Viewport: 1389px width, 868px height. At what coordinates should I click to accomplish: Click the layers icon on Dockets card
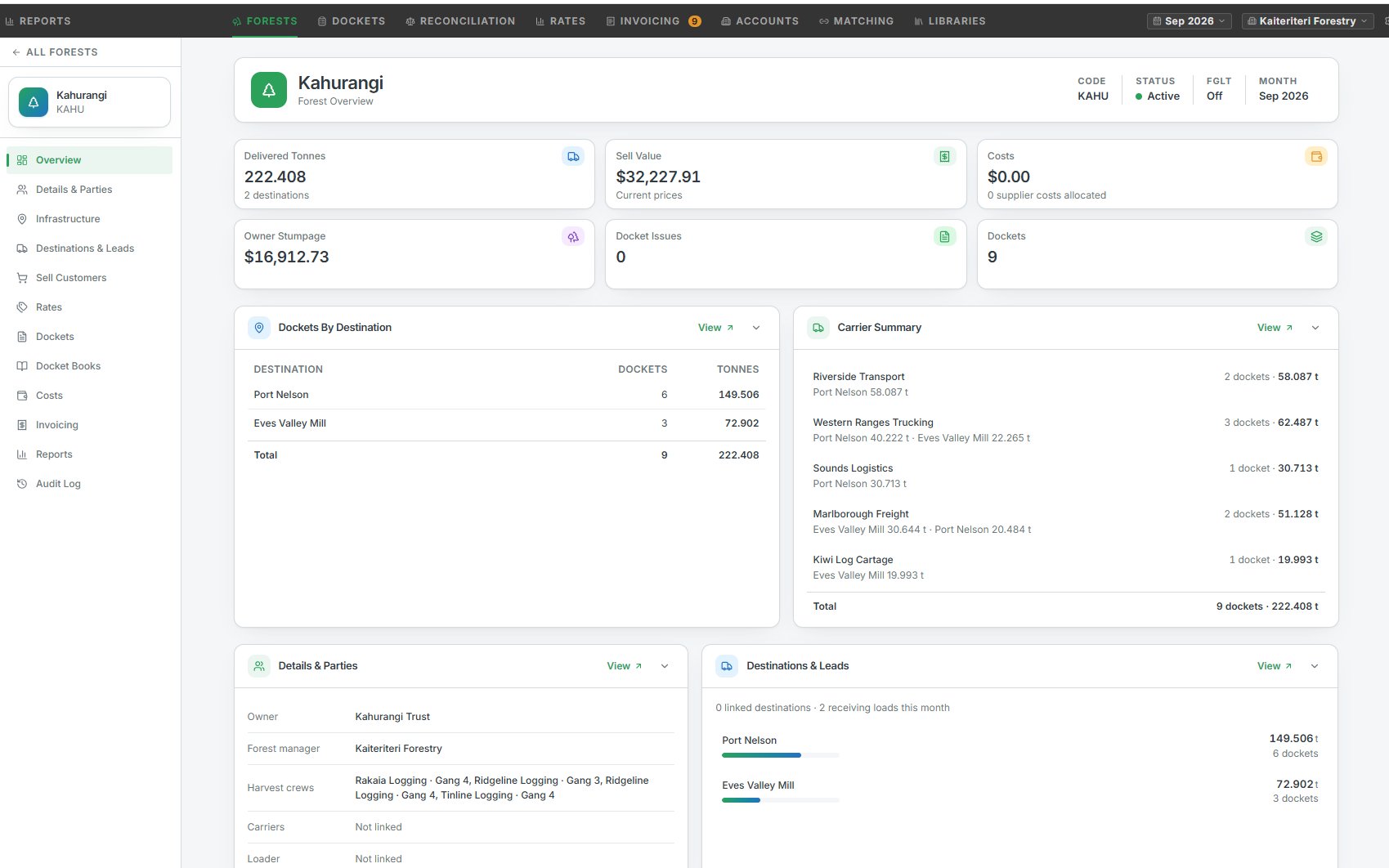[1316, 236]
